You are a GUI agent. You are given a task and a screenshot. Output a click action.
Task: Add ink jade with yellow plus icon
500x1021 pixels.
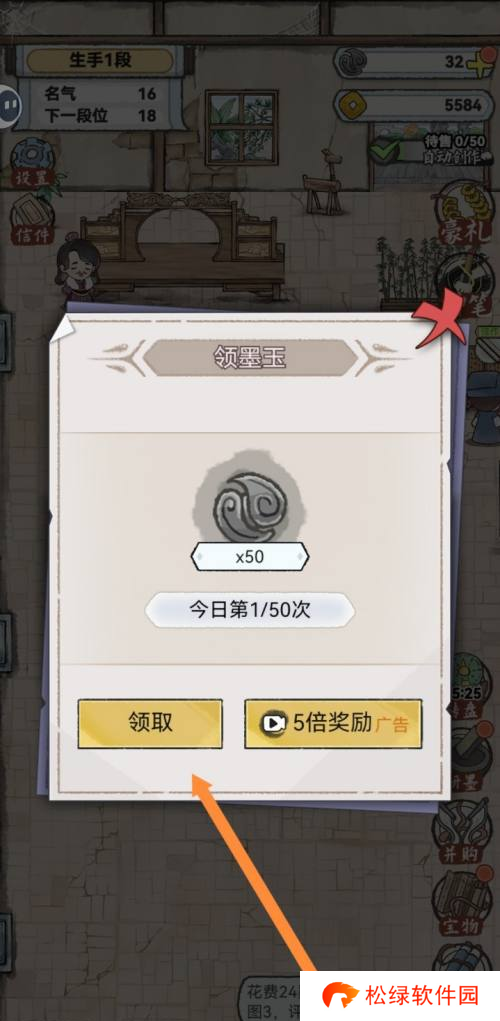click(479, 62)
